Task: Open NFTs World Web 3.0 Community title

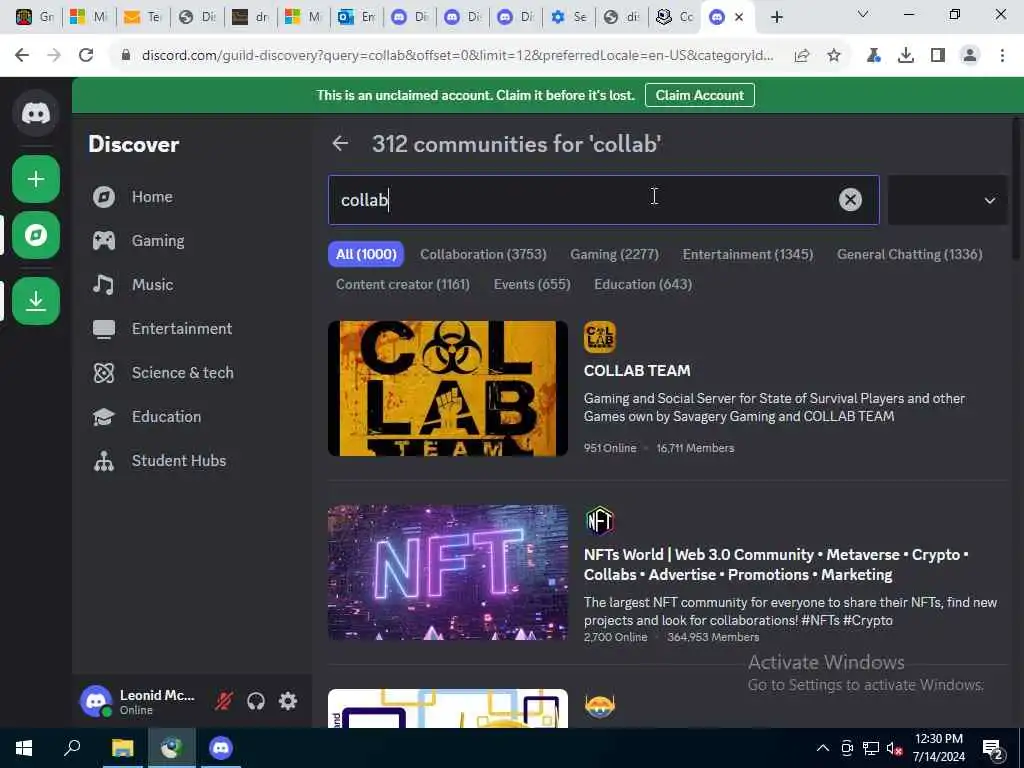Action: (776, 564)
